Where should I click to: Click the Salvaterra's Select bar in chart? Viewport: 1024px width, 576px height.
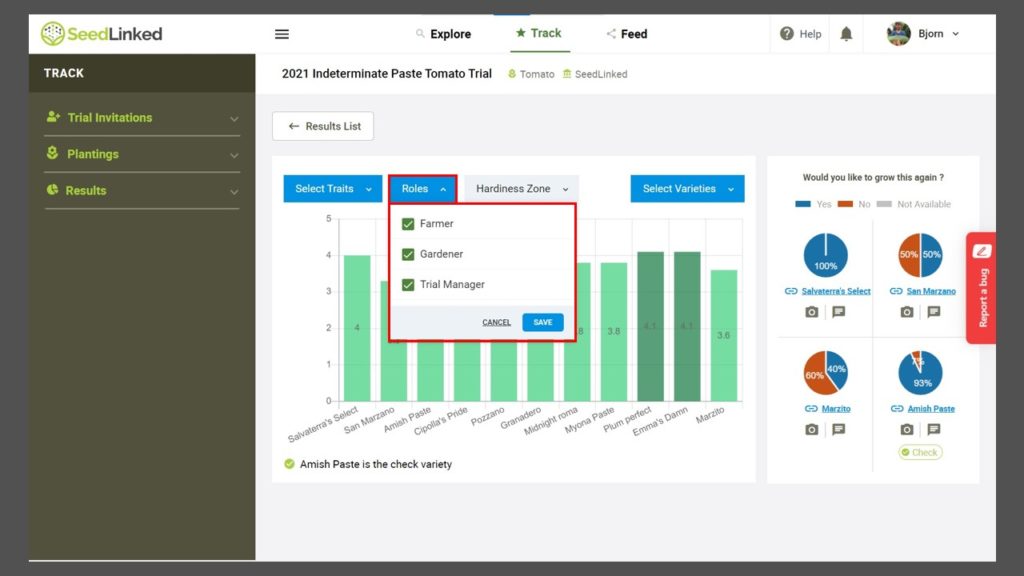[x=357, y=328]
